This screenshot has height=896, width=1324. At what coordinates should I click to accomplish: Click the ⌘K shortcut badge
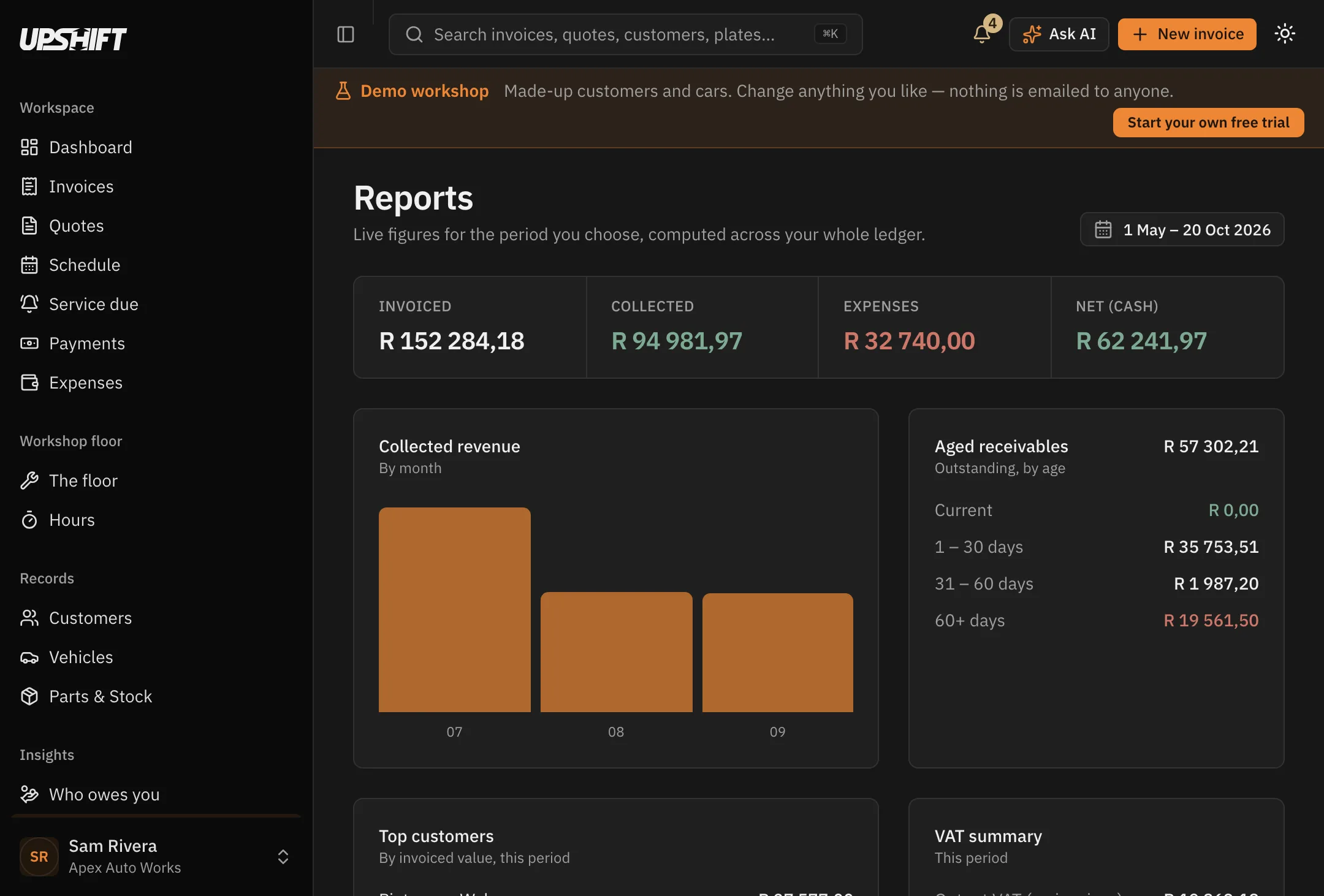[x=830, y=34]
